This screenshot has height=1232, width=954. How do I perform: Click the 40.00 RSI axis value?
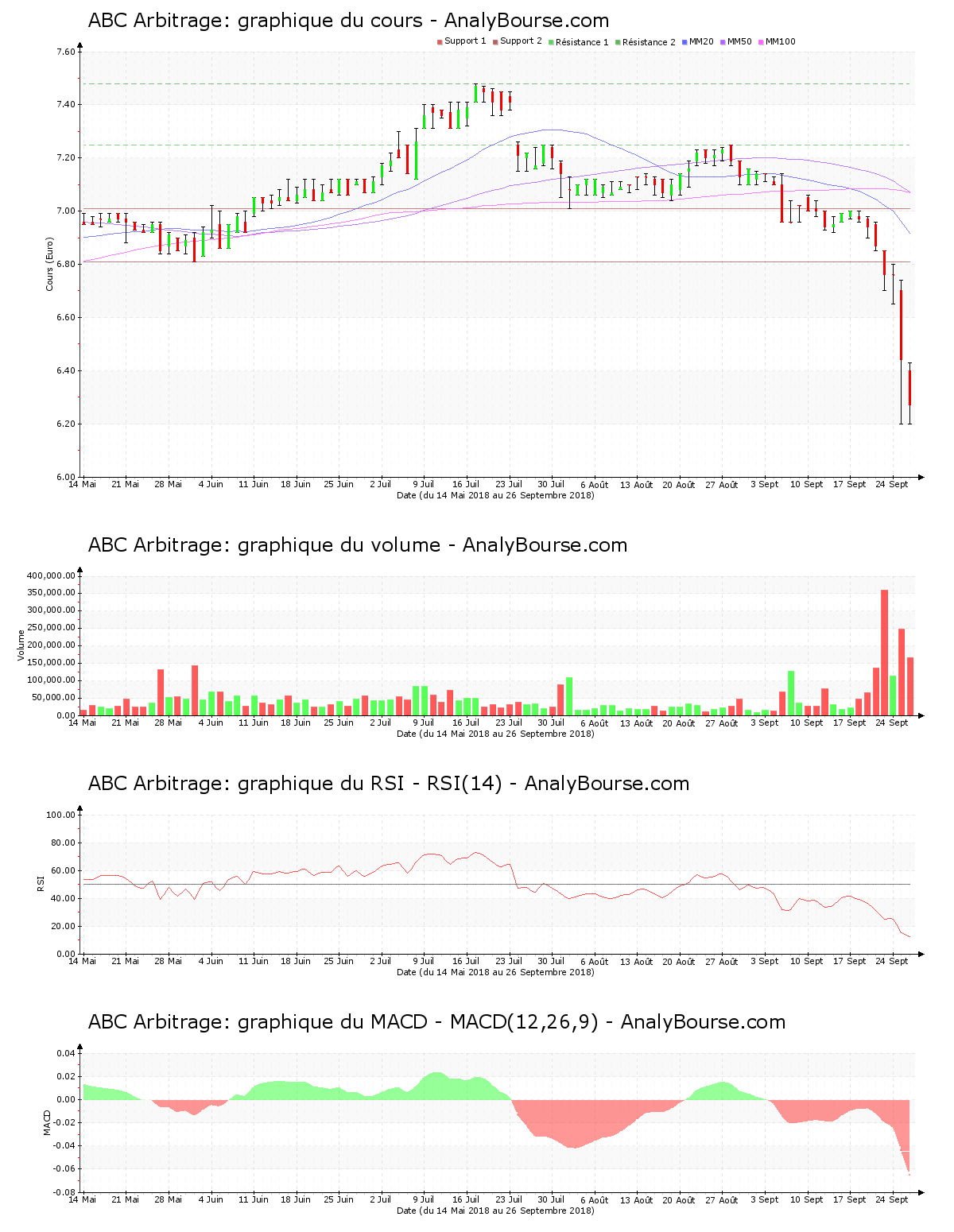pyautogui.click(x=63, y=898)
